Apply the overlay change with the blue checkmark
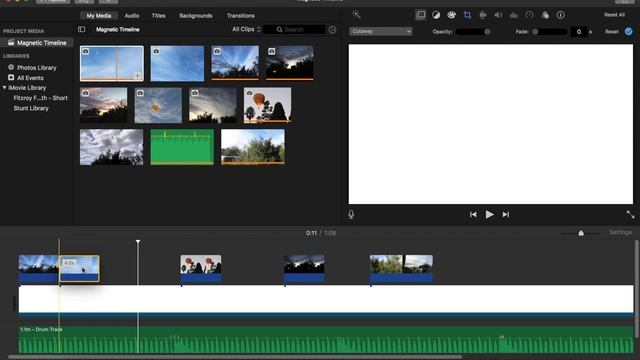This screenshot has width=640, height=360. pos(629,31)
